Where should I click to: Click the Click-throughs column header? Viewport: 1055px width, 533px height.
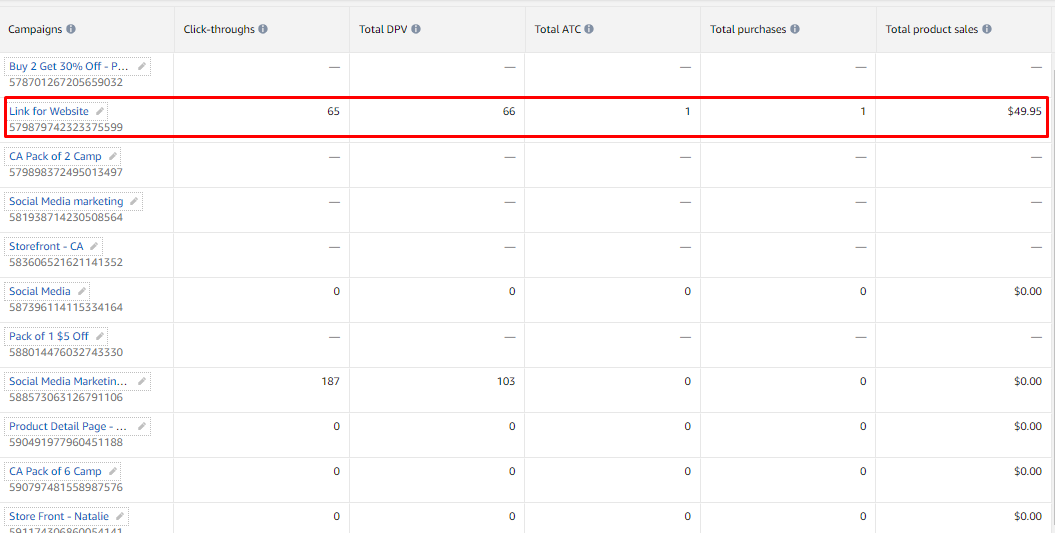coord(219,30)
